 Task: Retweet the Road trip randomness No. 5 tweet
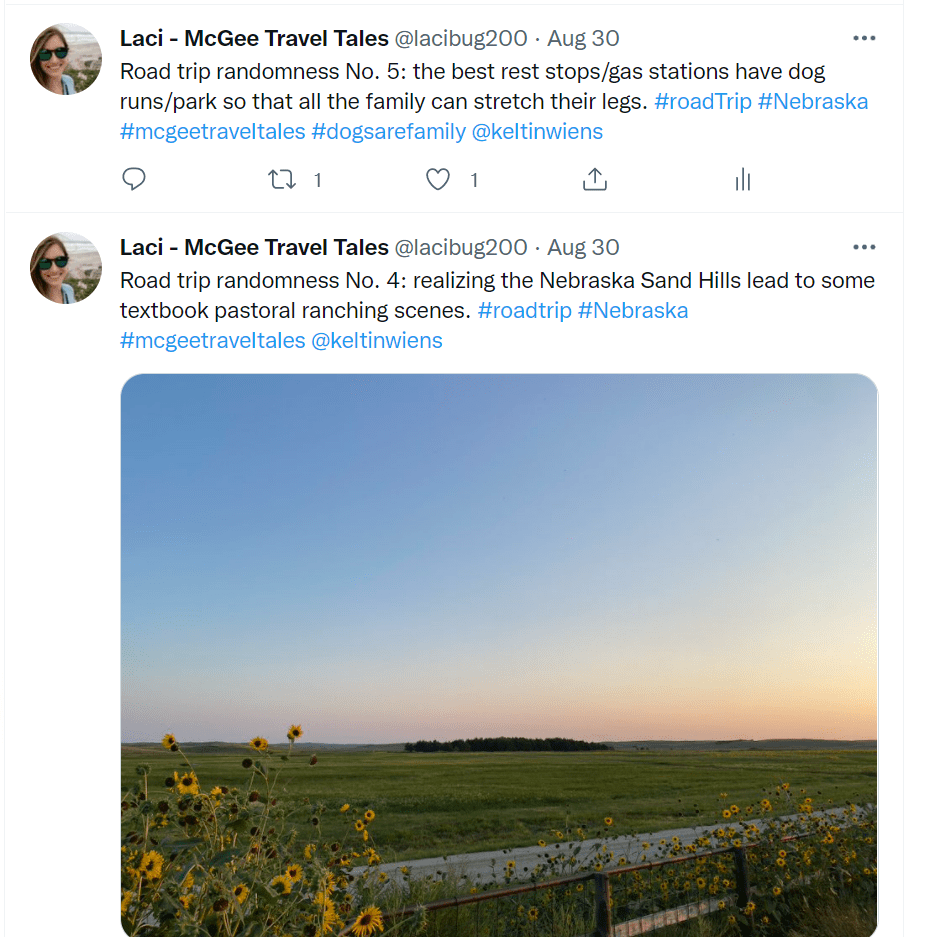(x=282, y=179)
